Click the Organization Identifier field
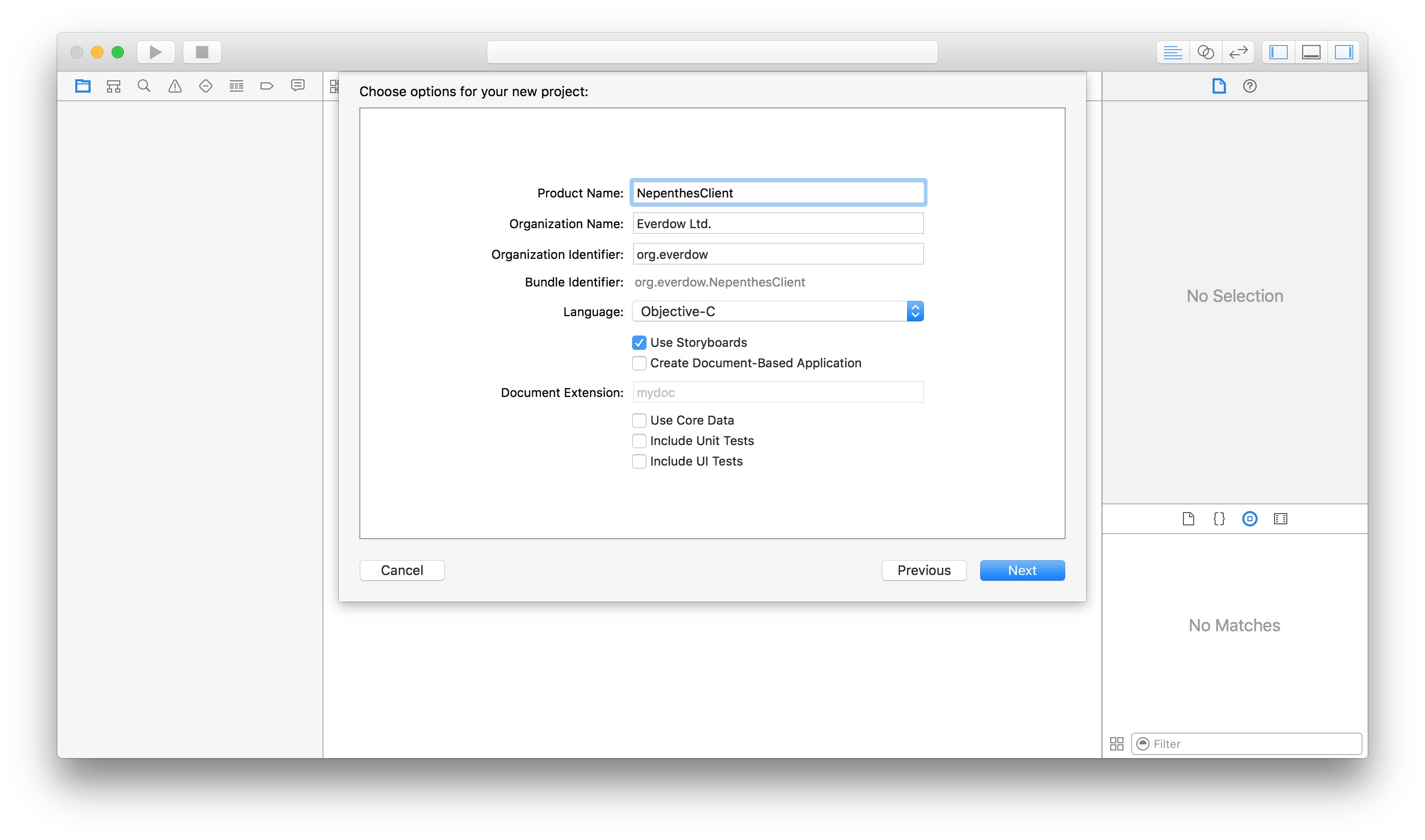This screenshot has height=840, width=1425. pos(778,254)
